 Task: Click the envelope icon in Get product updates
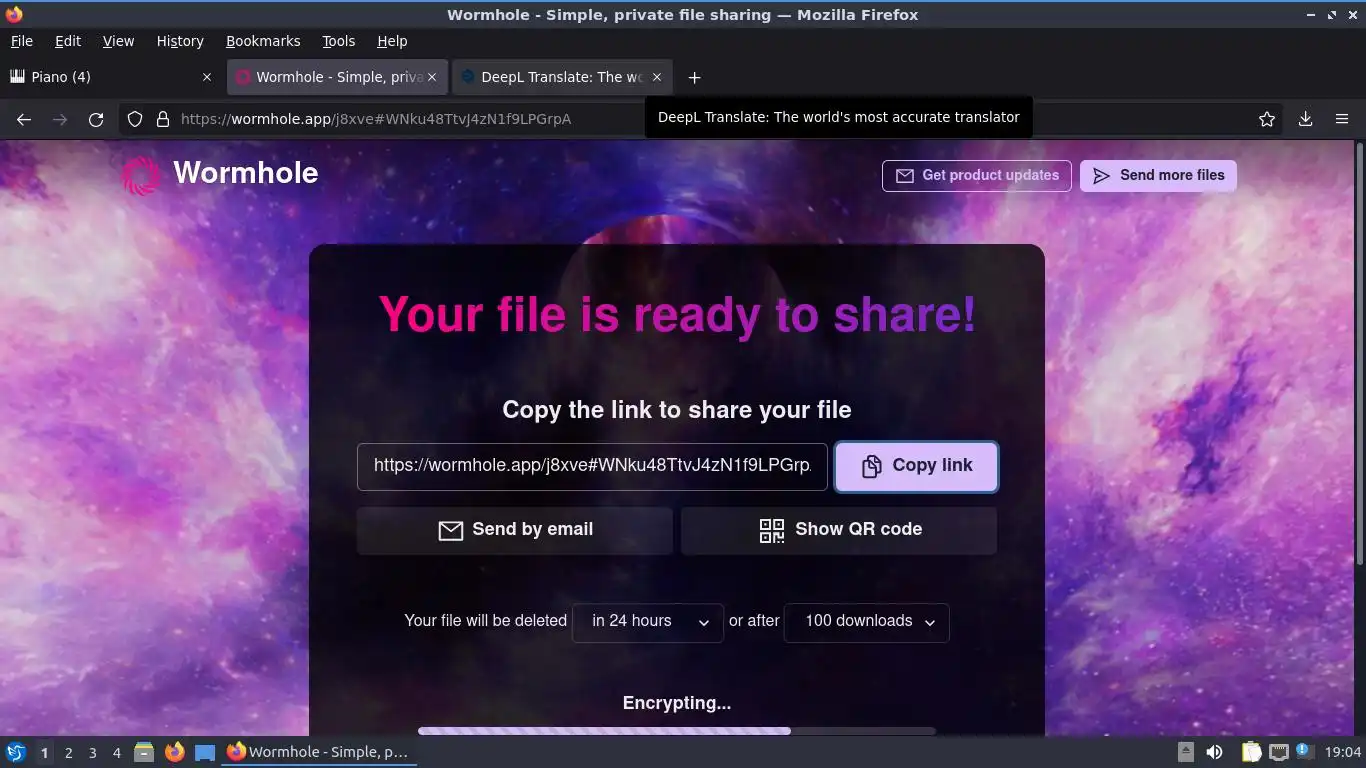(905, 175)
